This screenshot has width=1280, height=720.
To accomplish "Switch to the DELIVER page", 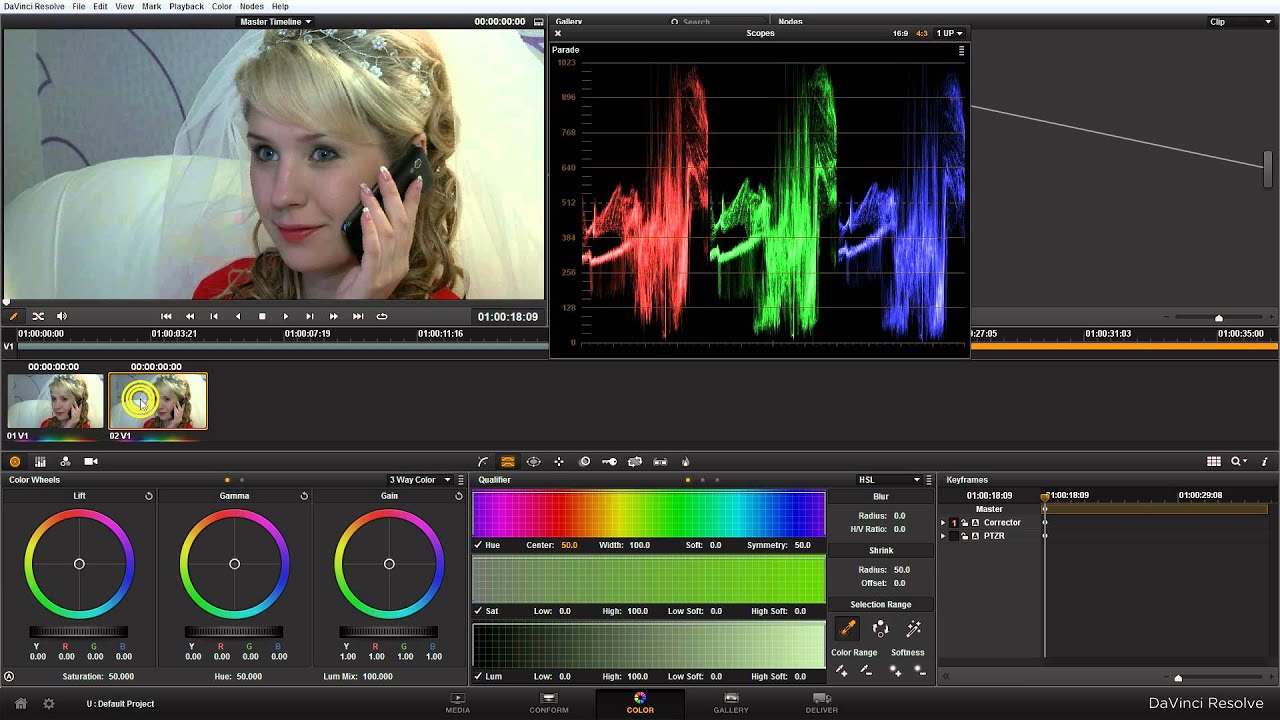I will pyautogui.click(x=822, y=703).
